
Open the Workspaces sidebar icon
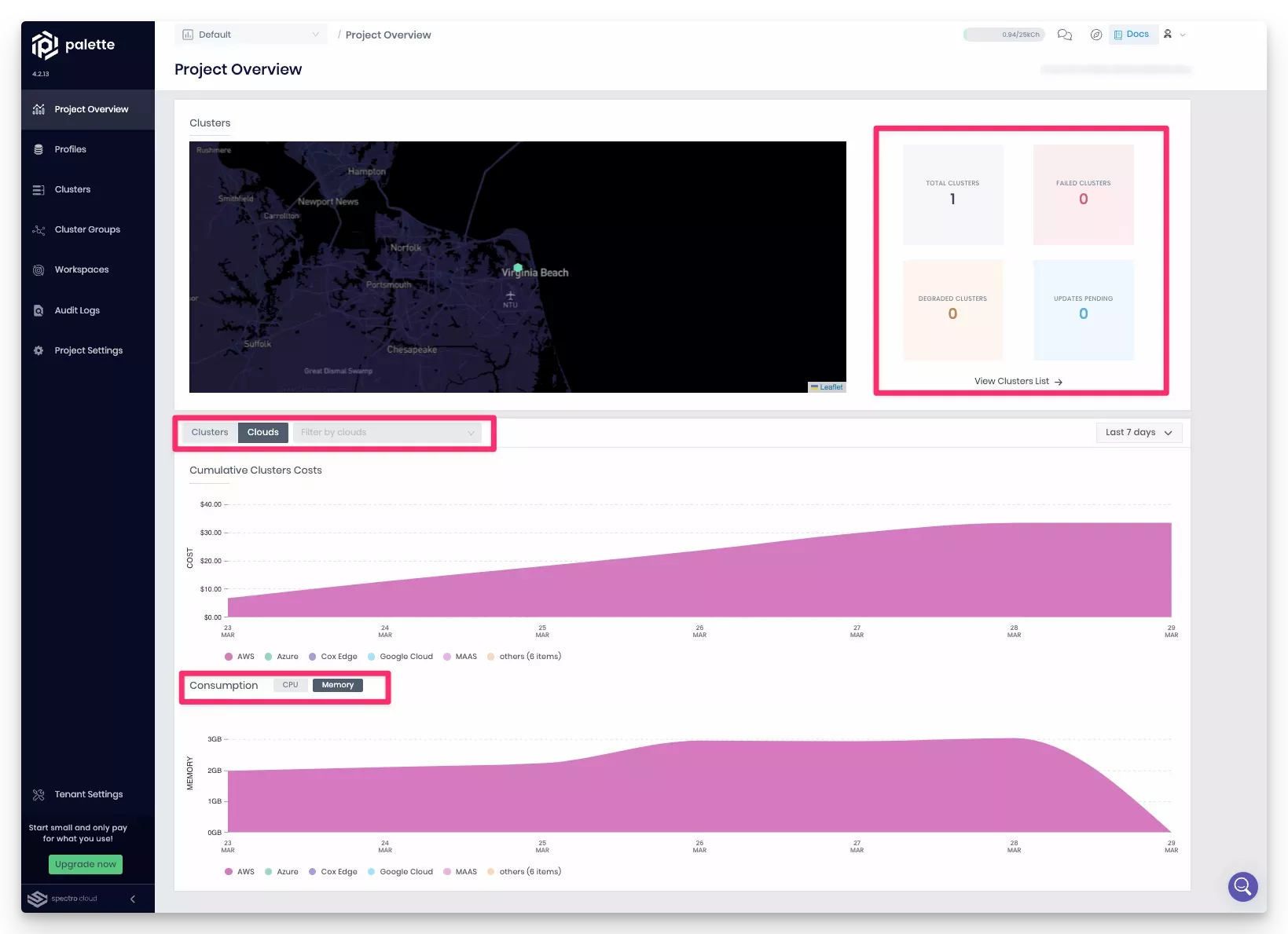click(x=39, y=269)
